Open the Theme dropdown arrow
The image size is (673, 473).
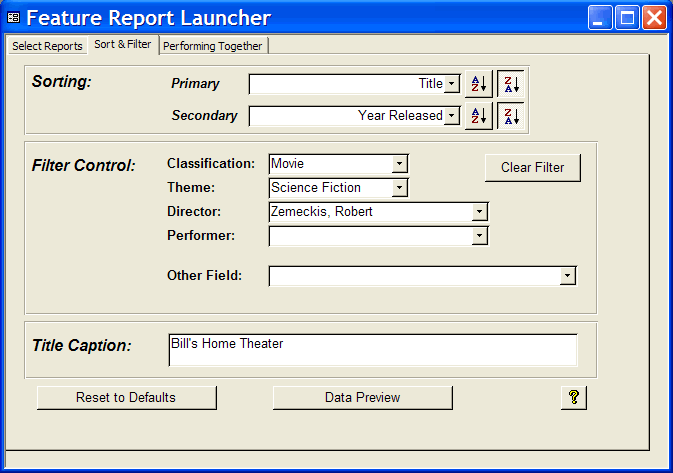click(x=400, y=188)
